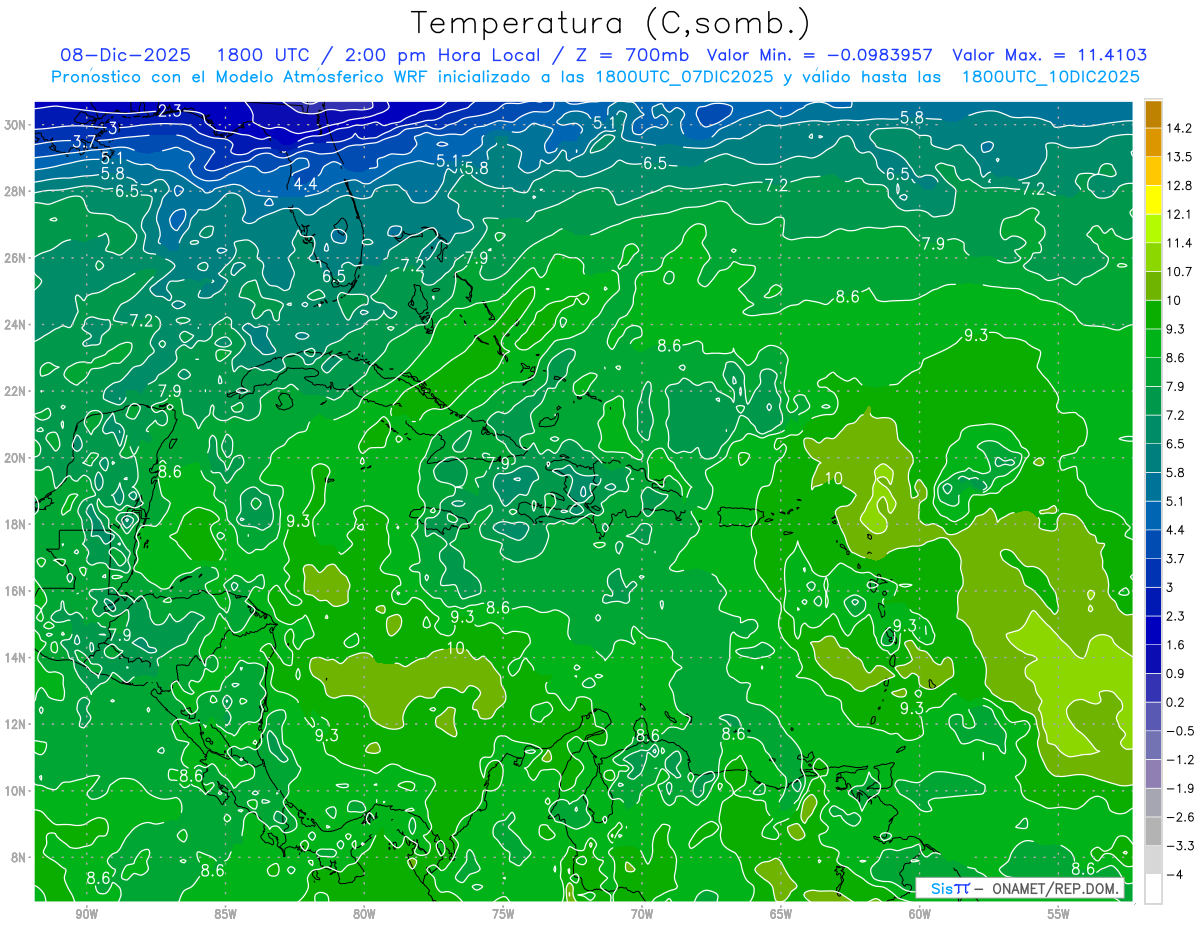Pick the yellow swatch between 12.1 and 12.8
This screenshot has height=927, width=1200.
point(1153,200)
